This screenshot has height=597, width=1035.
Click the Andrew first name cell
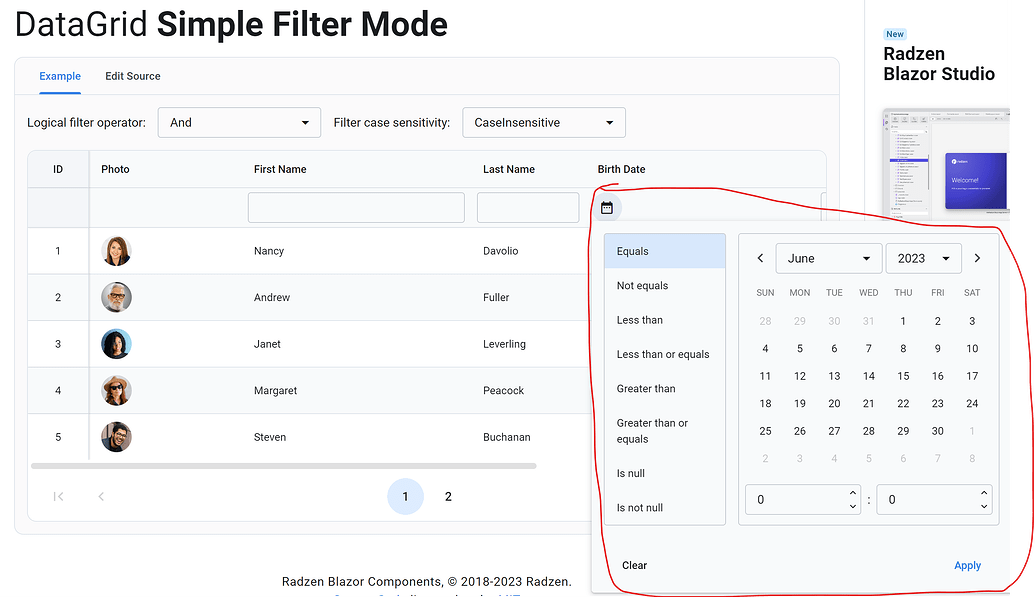(x=272, y=297)
